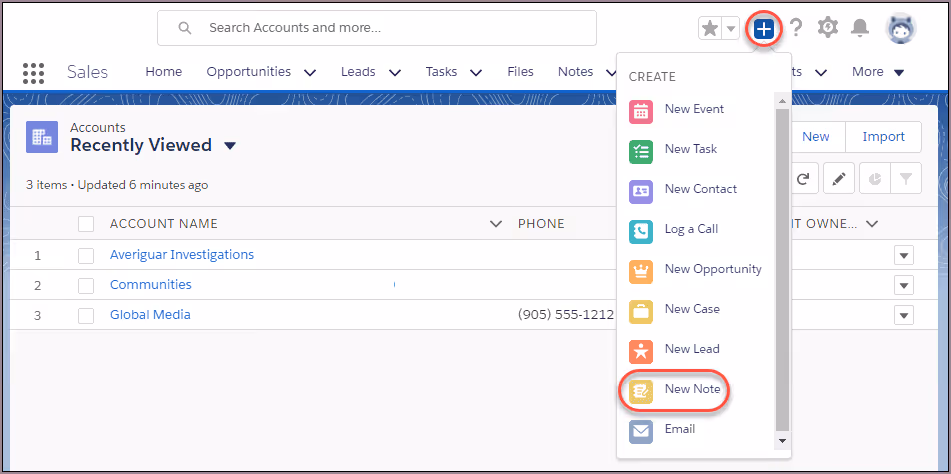Open the charts pie icon
The height and width of the screenshot is (474, 951).
tap(875, 179)
